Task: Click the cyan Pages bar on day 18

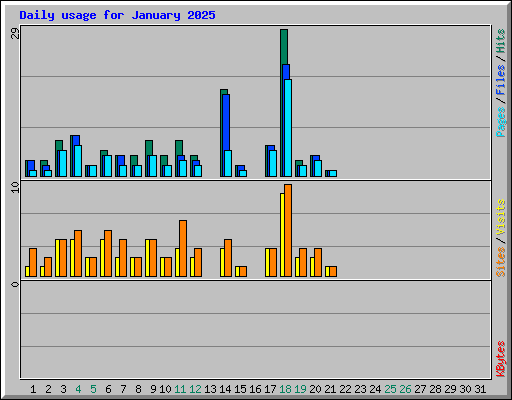Action: point(288,128)
